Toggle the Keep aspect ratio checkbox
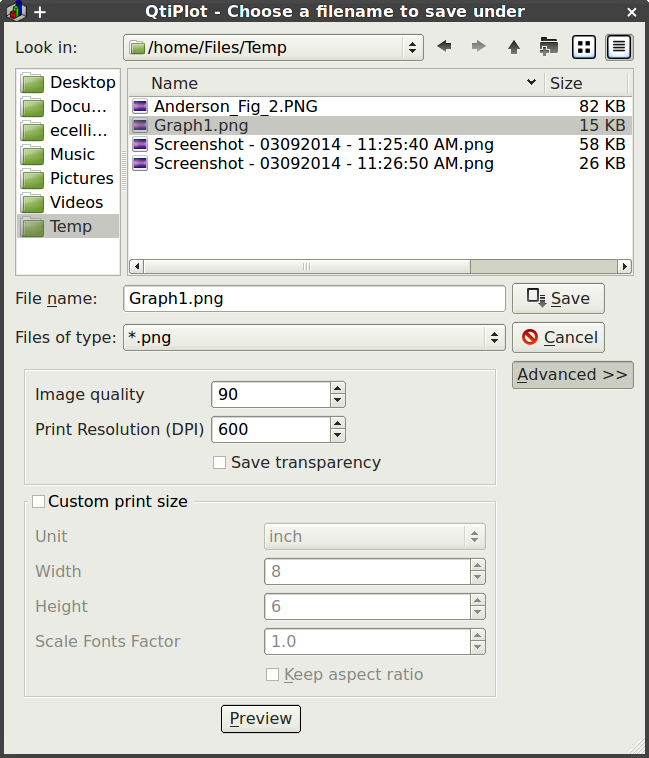The height and width of the screenshot is (758, 649). click(x=273, y=674)
